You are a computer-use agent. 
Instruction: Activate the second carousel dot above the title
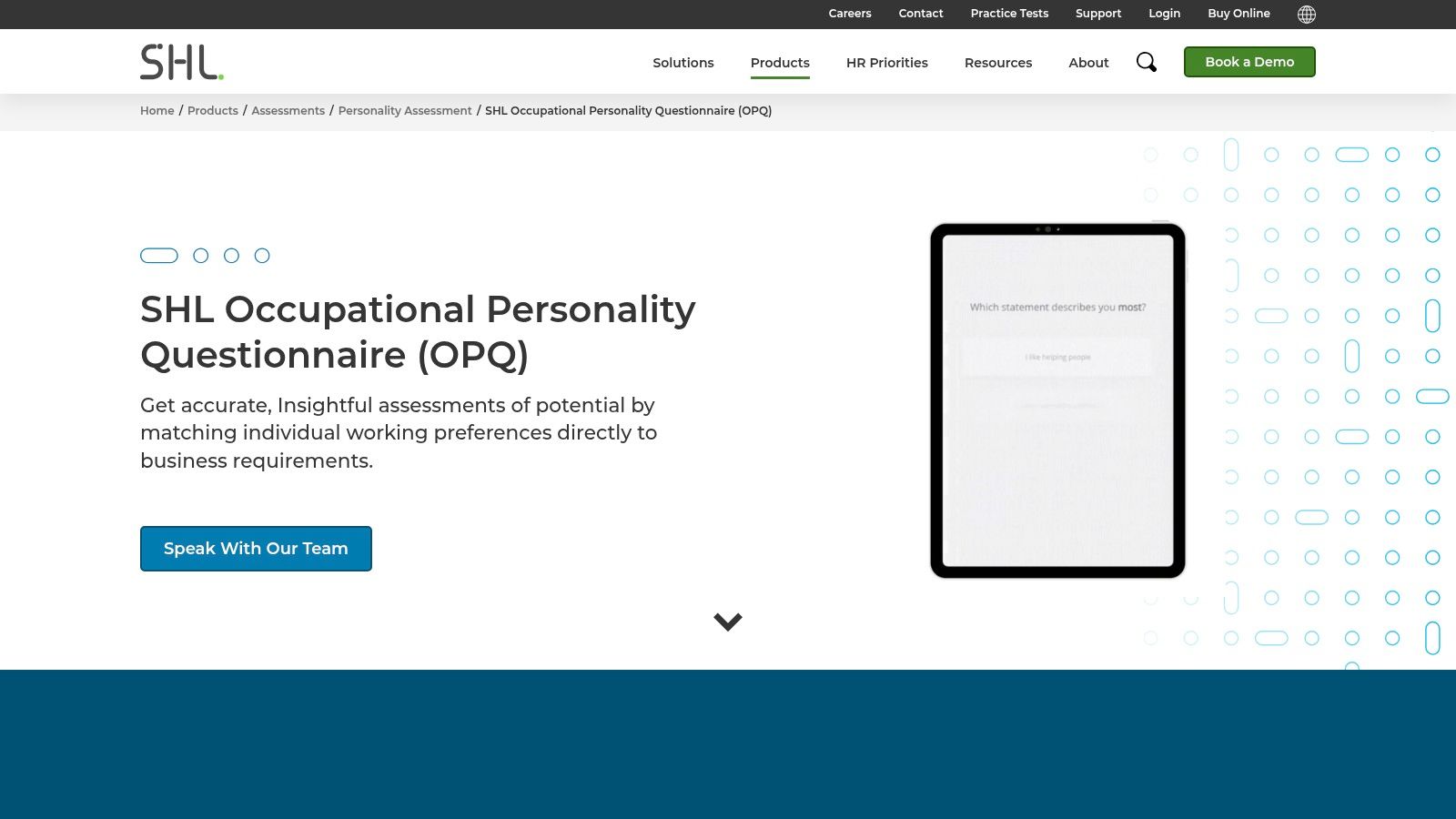pos(201,256)
